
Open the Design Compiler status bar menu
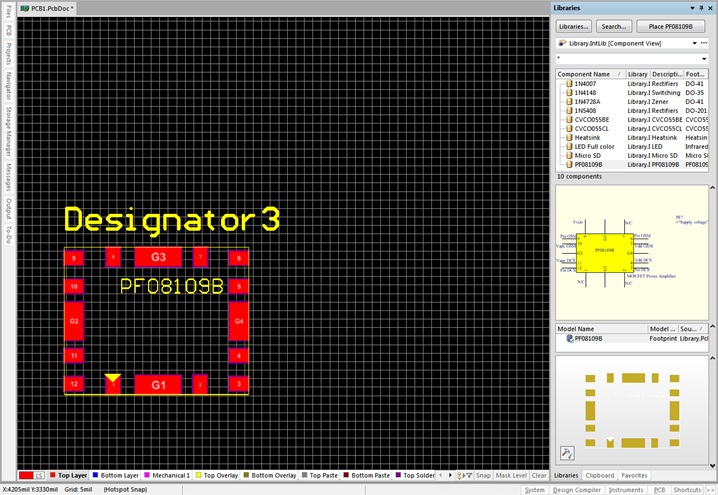point(577,490)
